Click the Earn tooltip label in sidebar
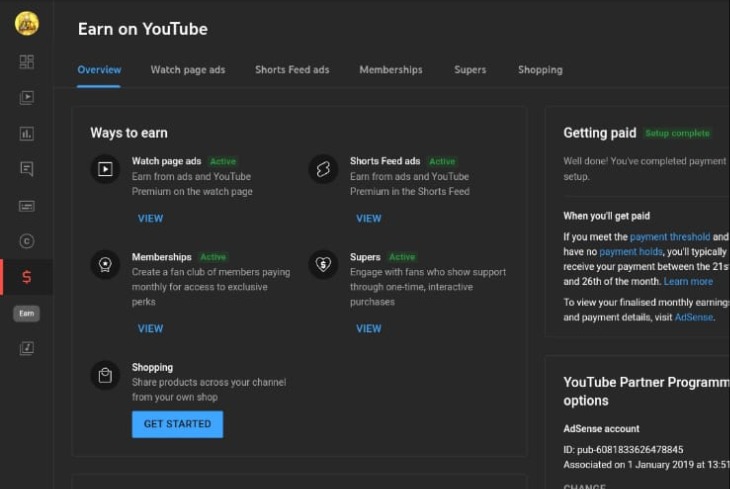The width and height of the screenshot is (730, 489). (x=27, y=313)
